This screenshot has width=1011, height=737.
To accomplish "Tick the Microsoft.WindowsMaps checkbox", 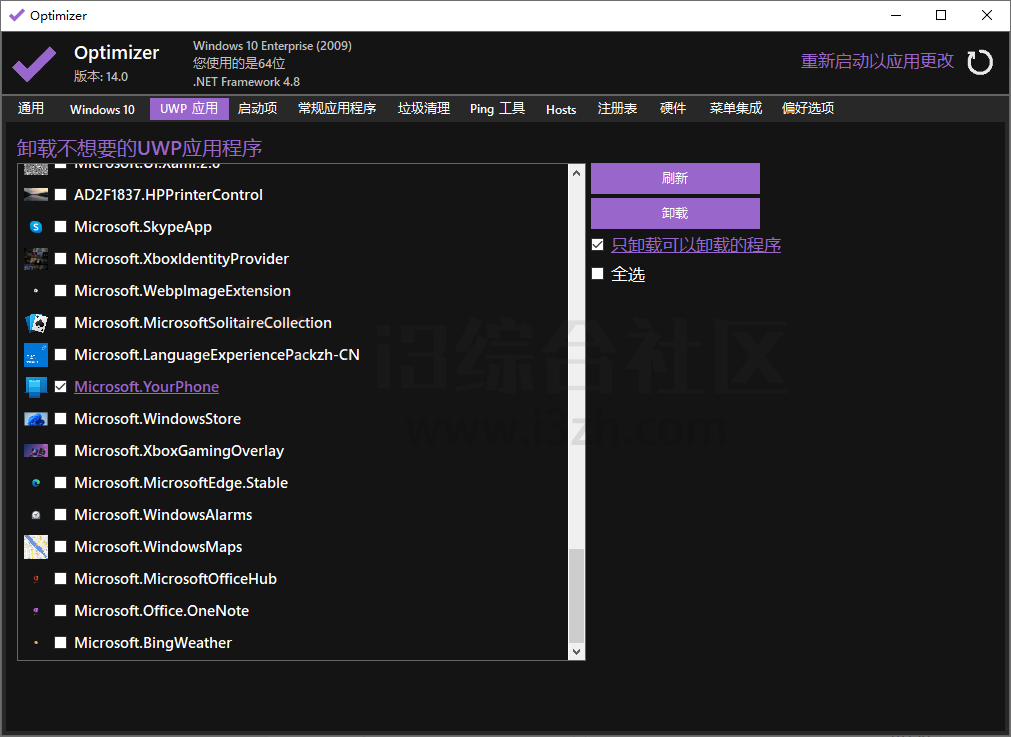I will tap(61, 547).
